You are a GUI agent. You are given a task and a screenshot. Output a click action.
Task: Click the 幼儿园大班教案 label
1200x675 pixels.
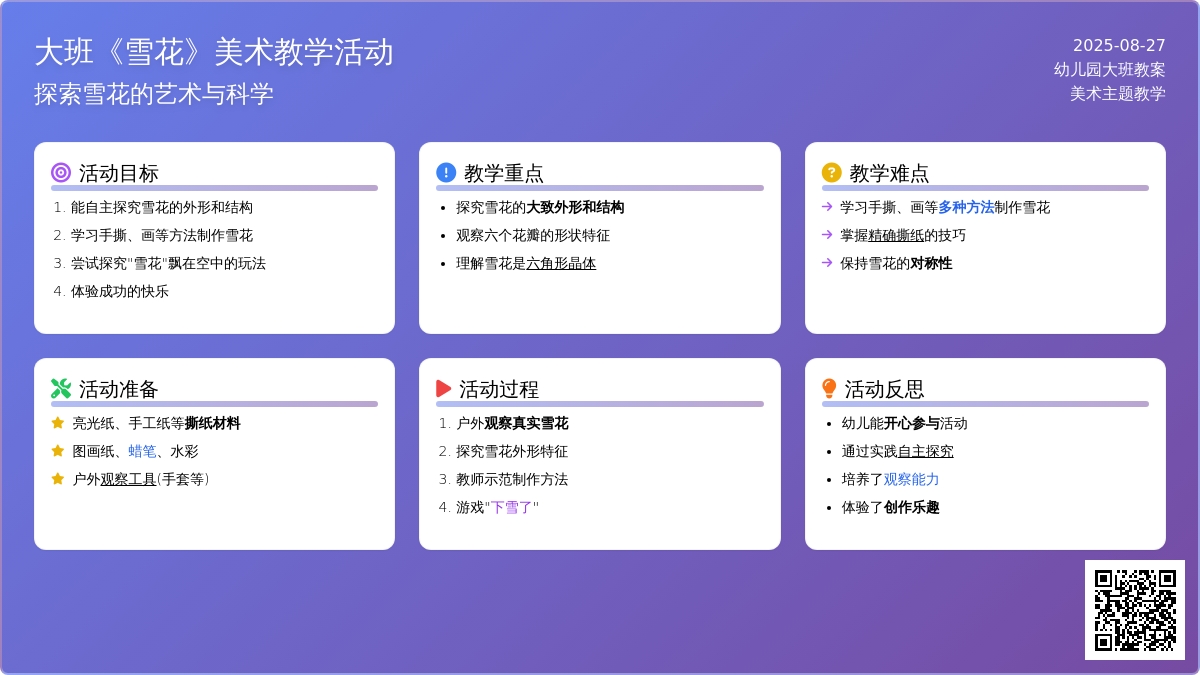[x=1110, y=69]
